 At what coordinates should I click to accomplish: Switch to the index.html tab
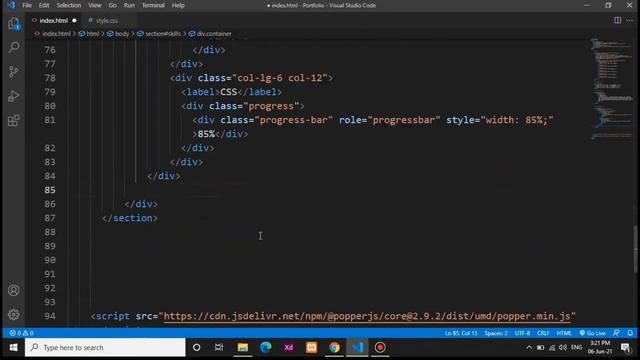pos(53,20)
